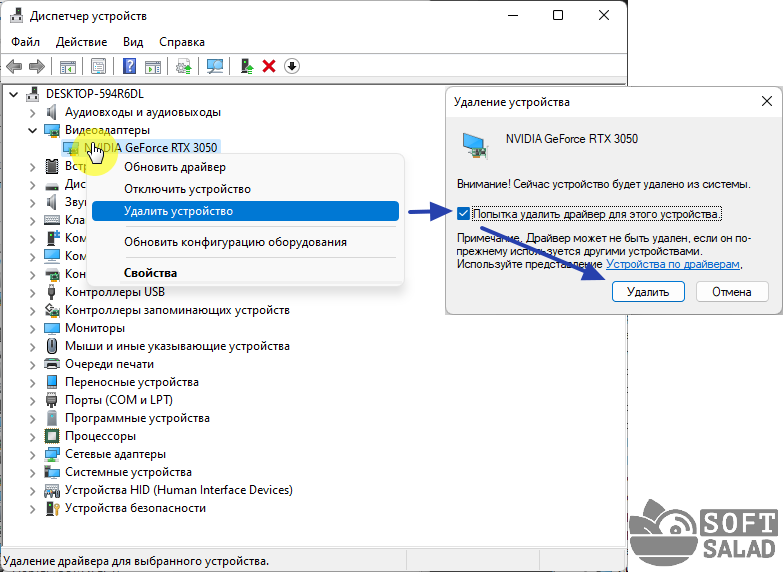Click the Мониторы monitor icon
Image resolution: width=783 pixels, height=572 pixels.
(51, 328)
